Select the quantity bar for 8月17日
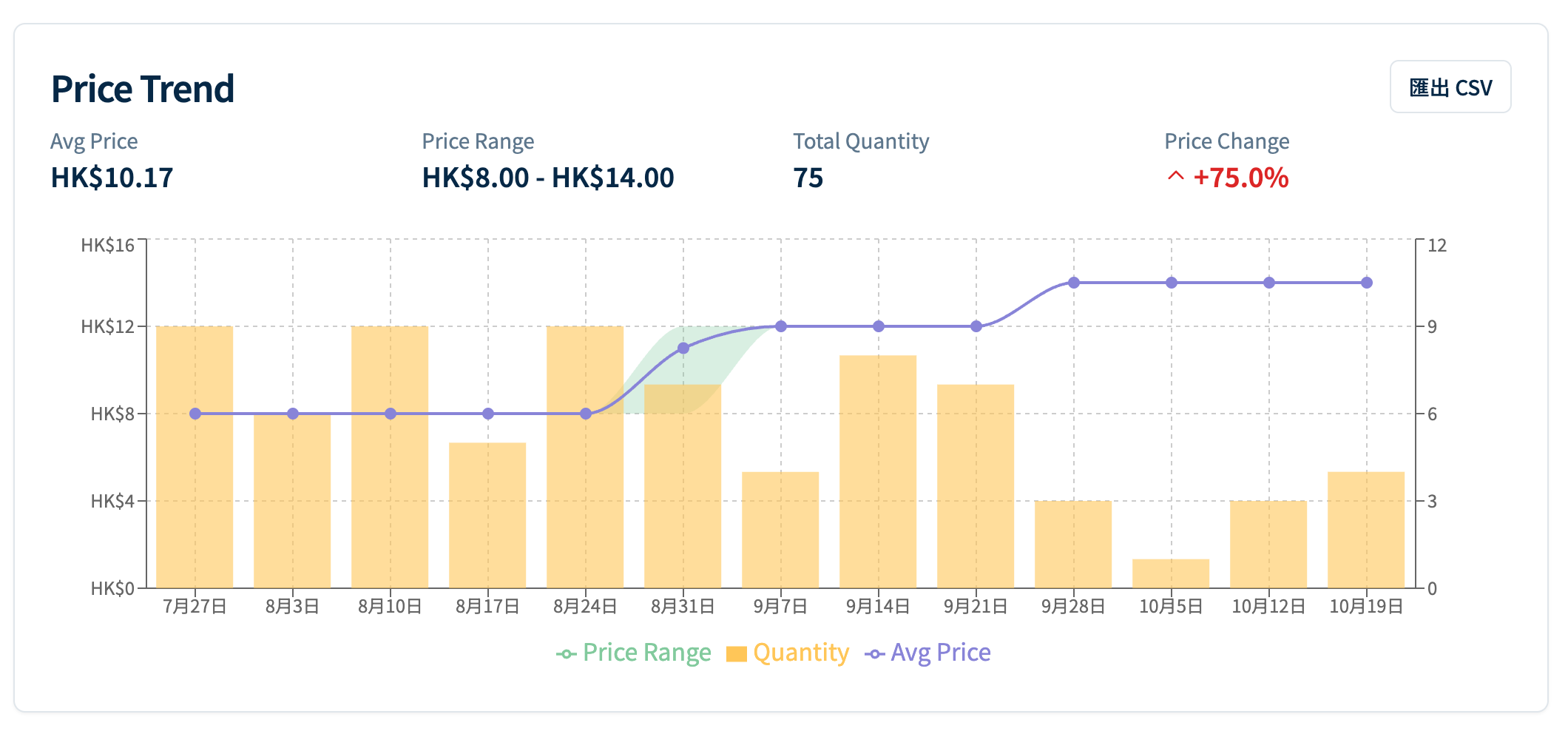The height and width of the screenshot is (734, 1568). [x=487, y=516]
